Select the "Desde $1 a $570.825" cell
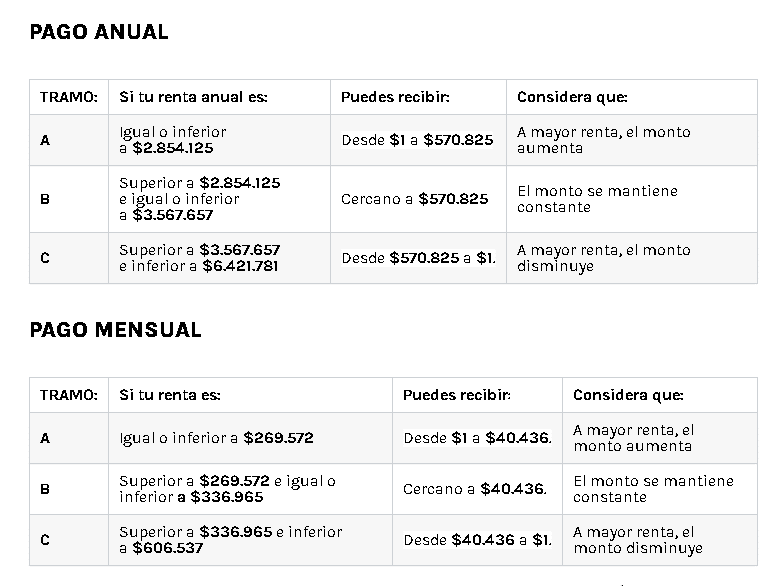 coord(417,140)
